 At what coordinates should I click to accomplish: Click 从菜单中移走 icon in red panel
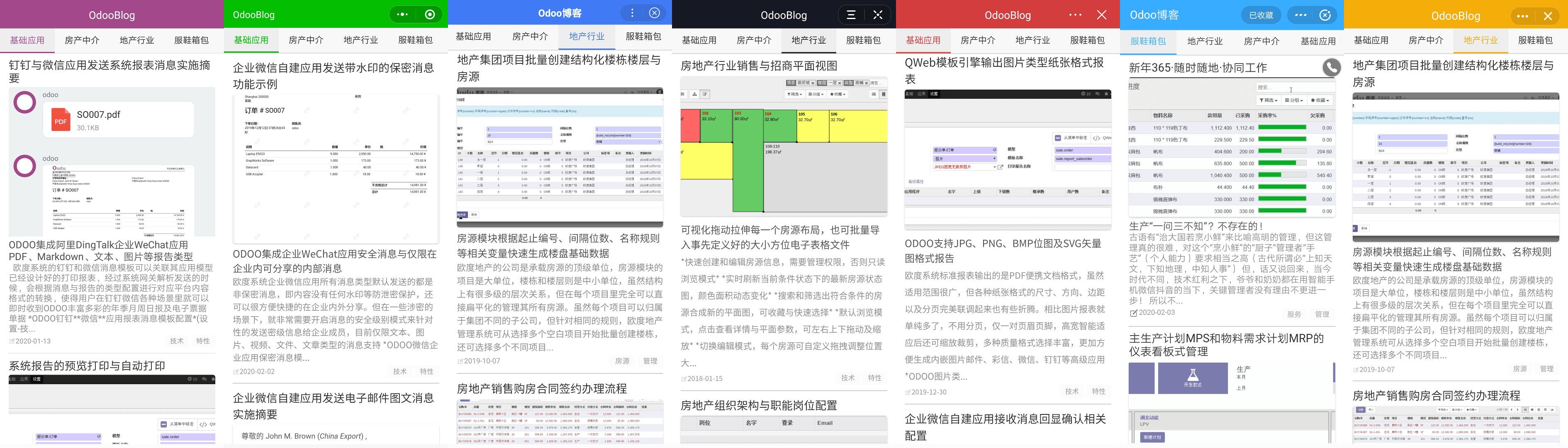tap(1058, 138)
